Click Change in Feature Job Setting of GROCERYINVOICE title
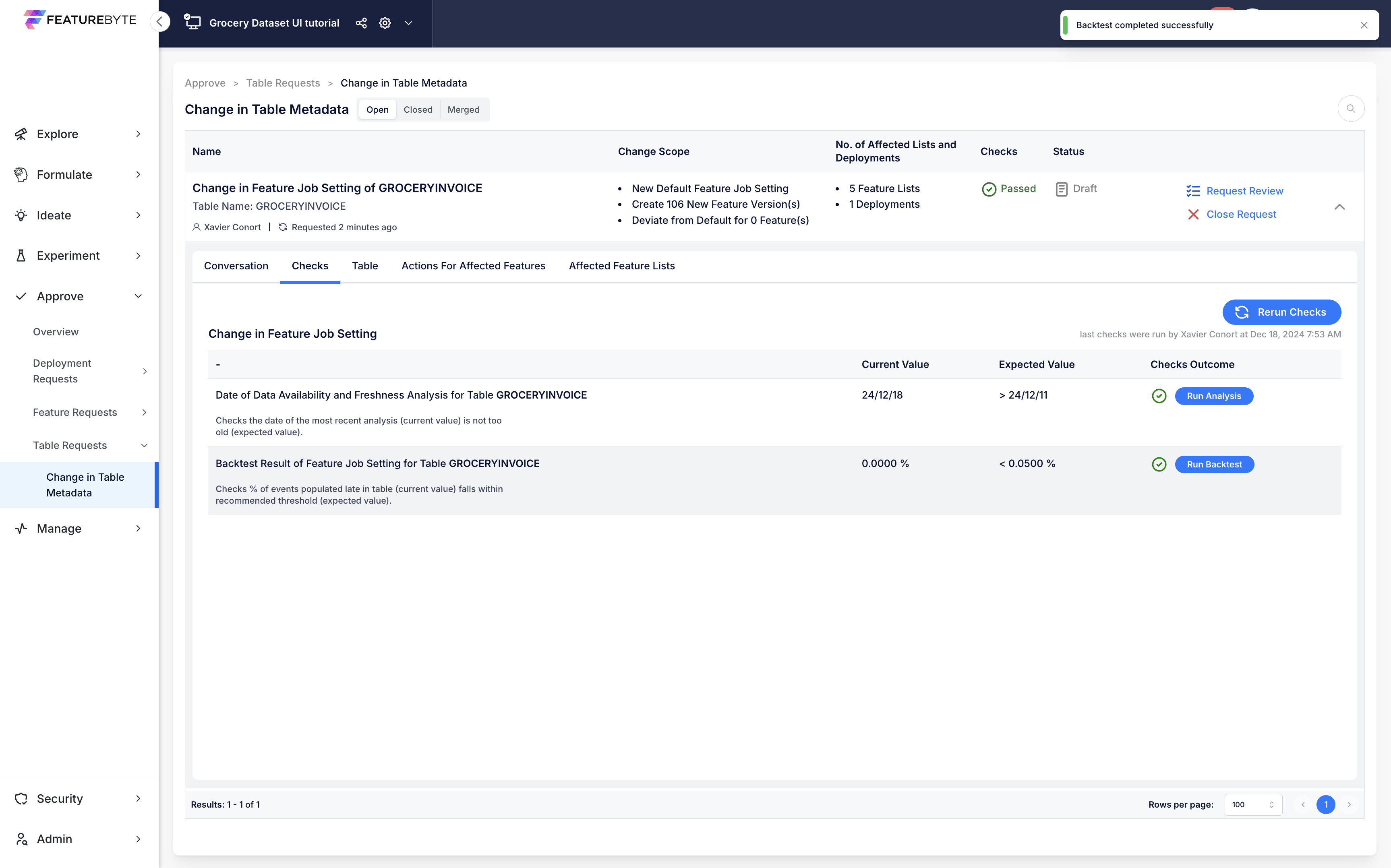Screen dimensions: 1391x868 pos(337,188)
